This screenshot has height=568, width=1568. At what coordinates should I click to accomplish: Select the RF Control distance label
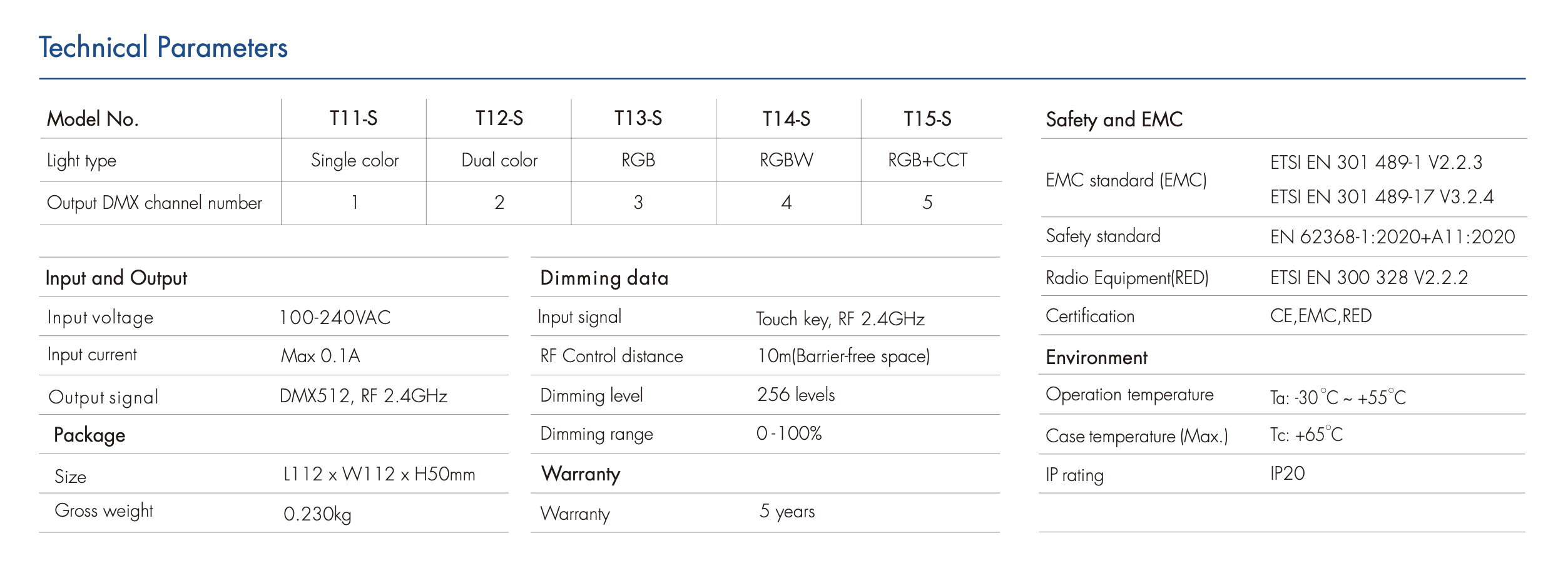click(x=611, y=357)
